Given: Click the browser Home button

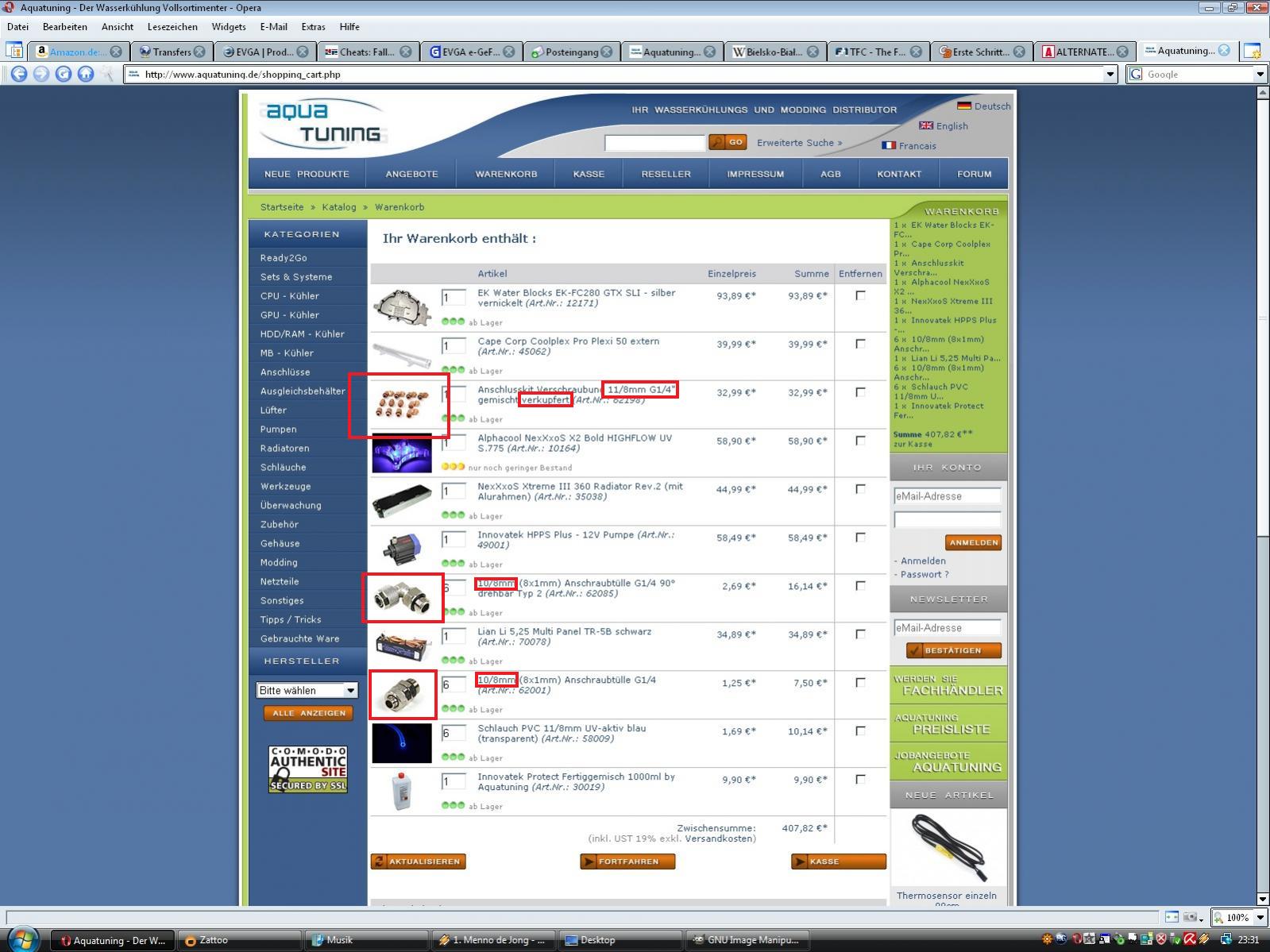Looking at the screenshot, I should click(x=86, y=74).
